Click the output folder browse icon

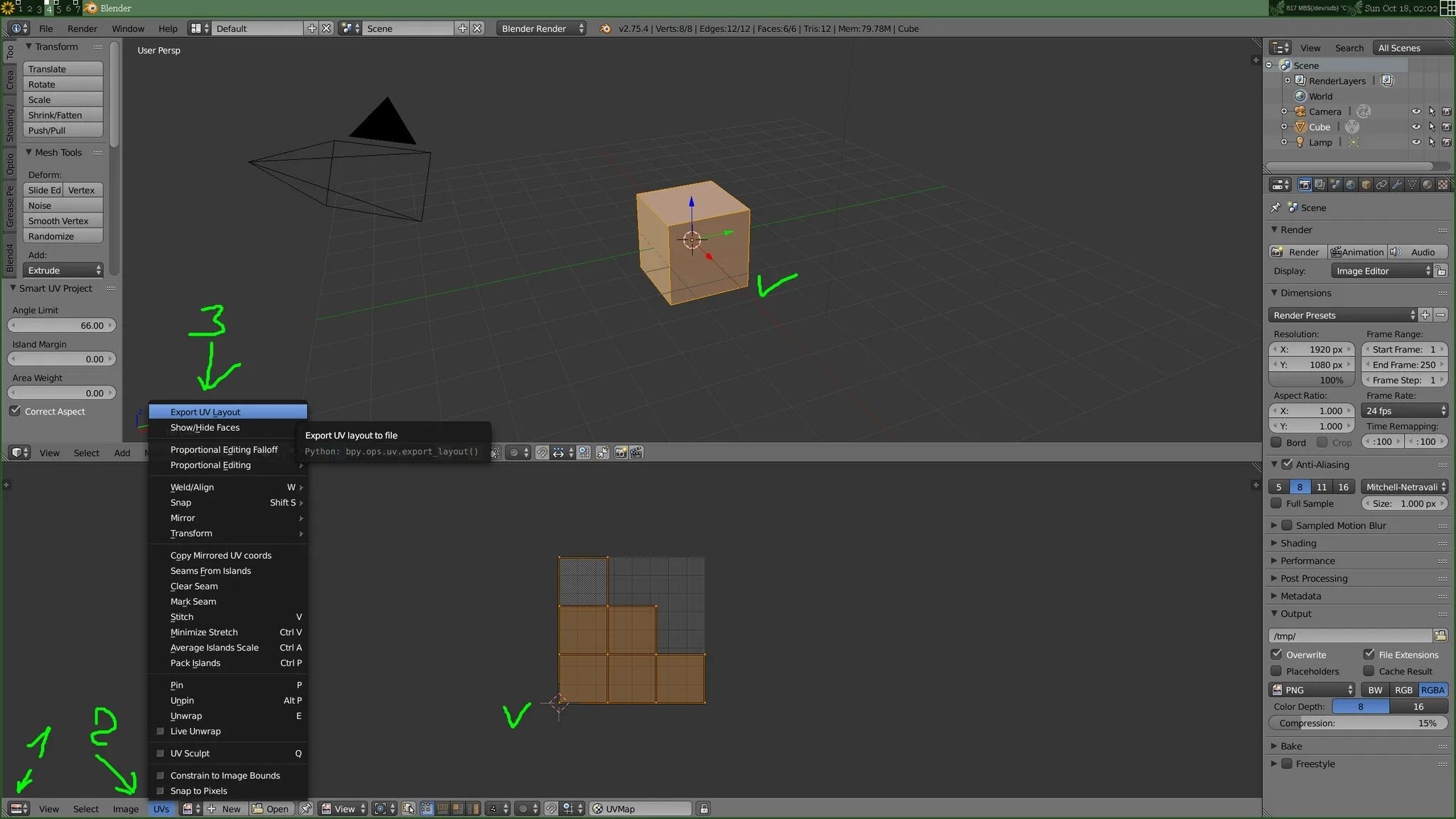[1440, 636]
